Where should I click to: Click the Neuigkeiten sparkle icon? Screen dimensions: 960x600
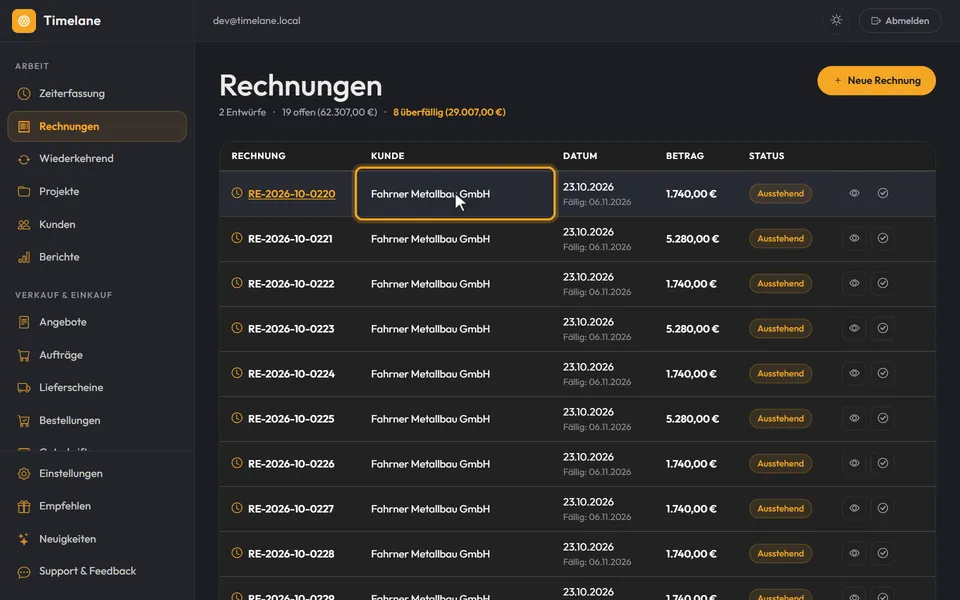tap(24, 539)
